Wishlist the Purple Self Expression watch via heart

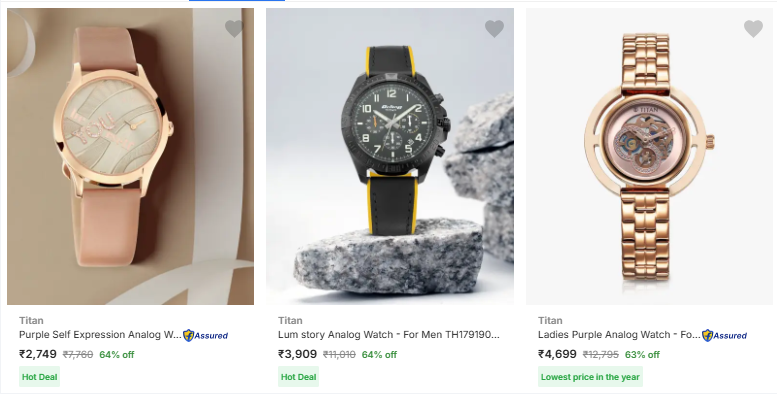[x=234, y=29]
